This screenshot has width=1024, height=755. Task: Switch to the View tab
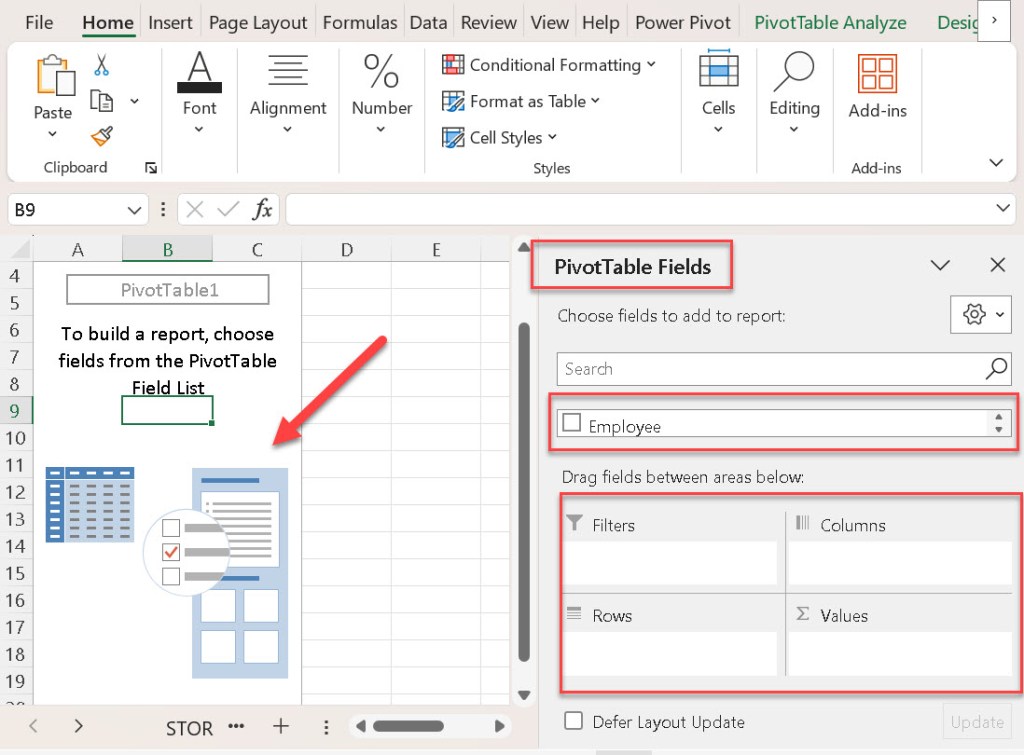[549, 23]
